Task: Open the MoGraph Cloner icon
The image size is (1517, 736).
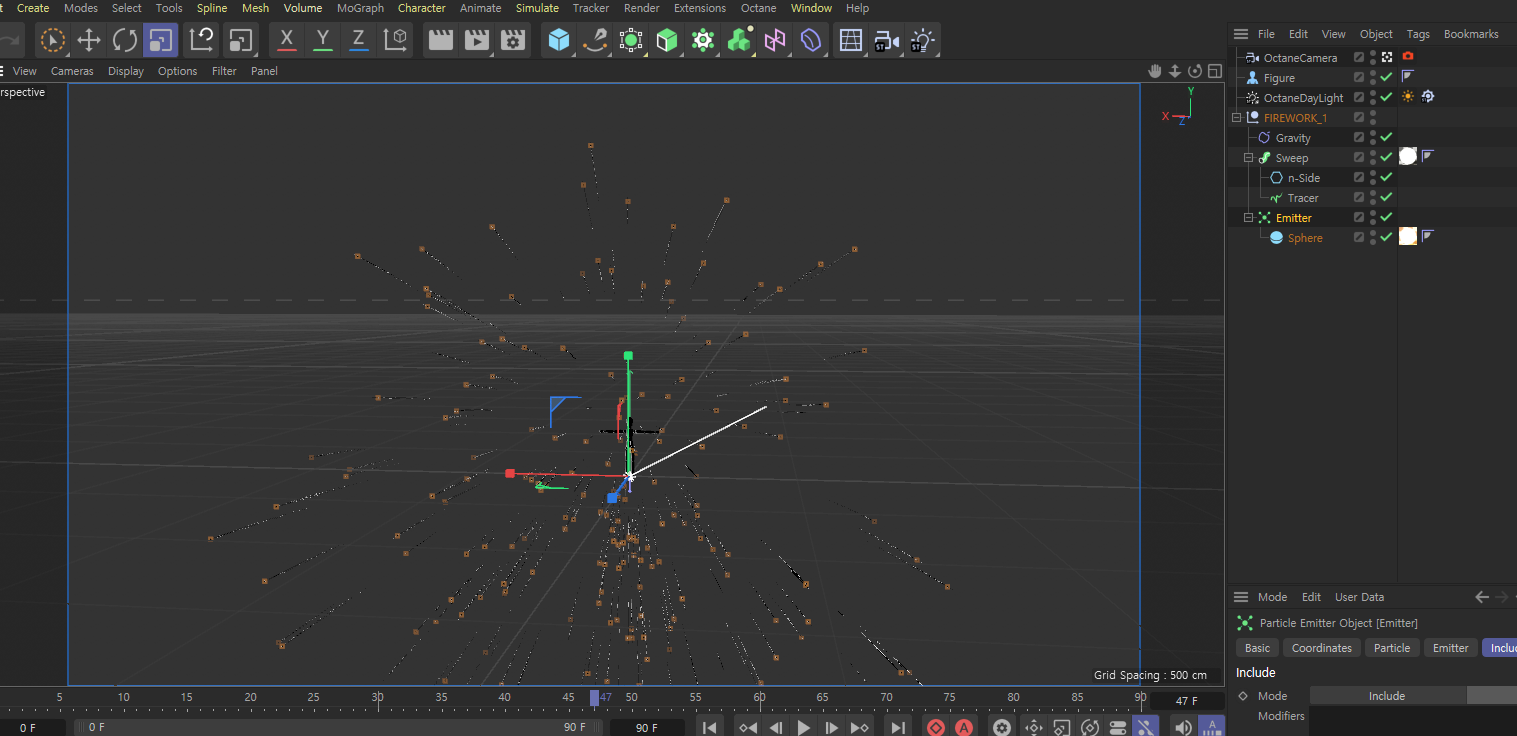Action: [x=703, y=40]
